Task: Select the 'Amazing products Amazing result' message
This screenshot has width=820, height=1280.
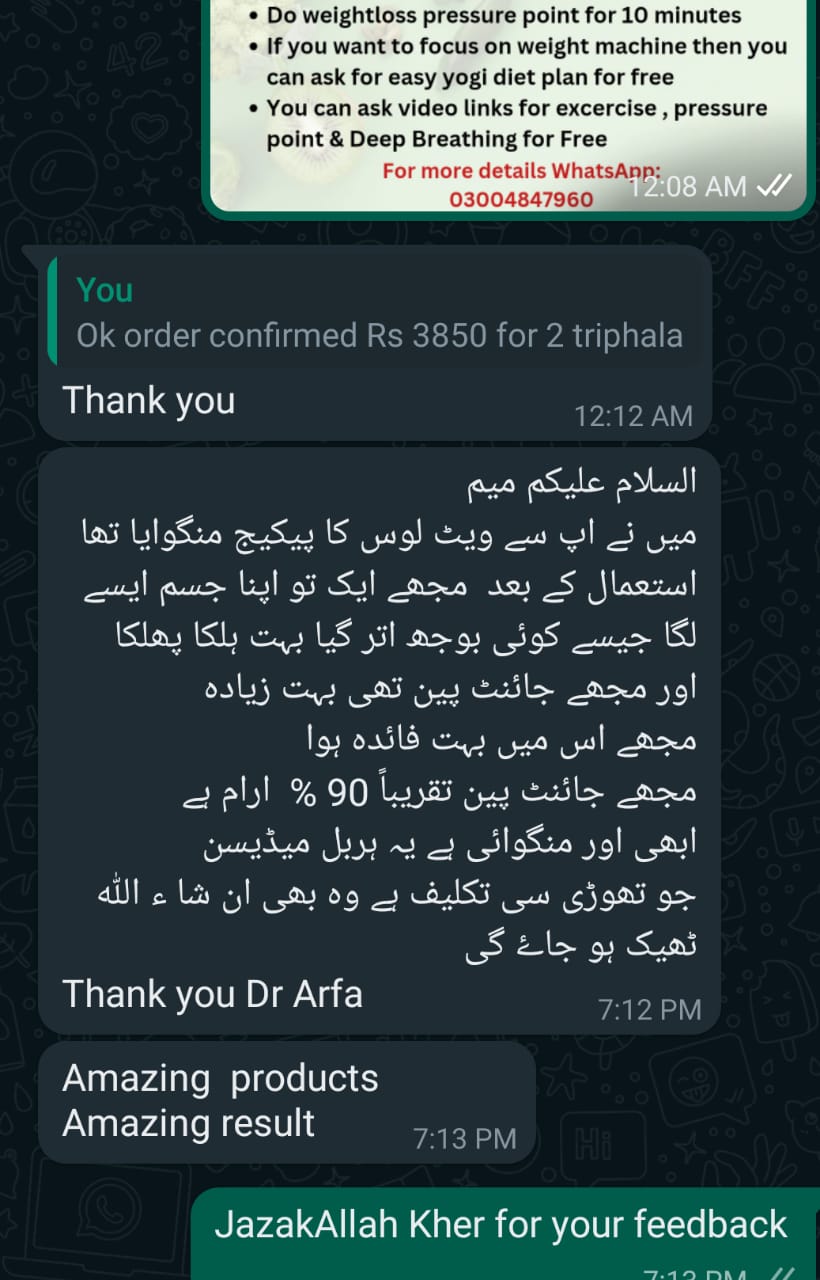Action: coord(286,1102)
